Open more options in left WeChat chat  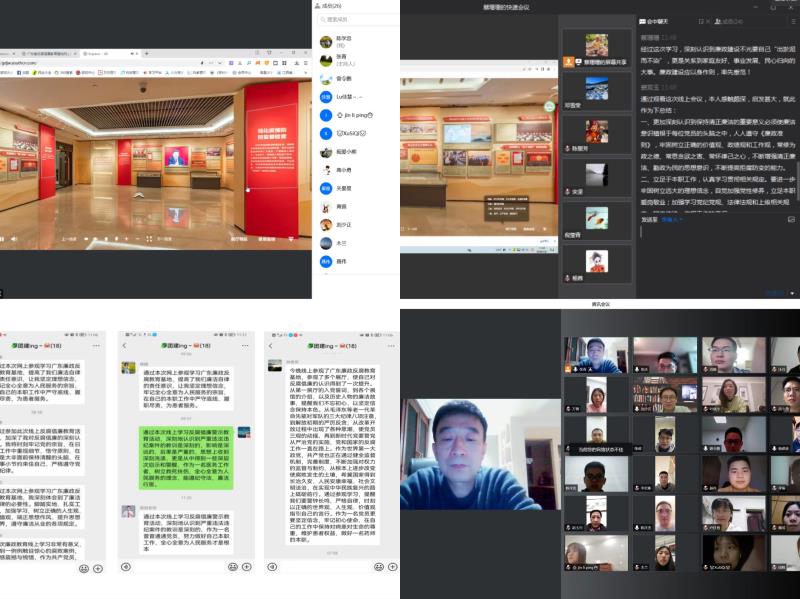(x=96, y=345)
